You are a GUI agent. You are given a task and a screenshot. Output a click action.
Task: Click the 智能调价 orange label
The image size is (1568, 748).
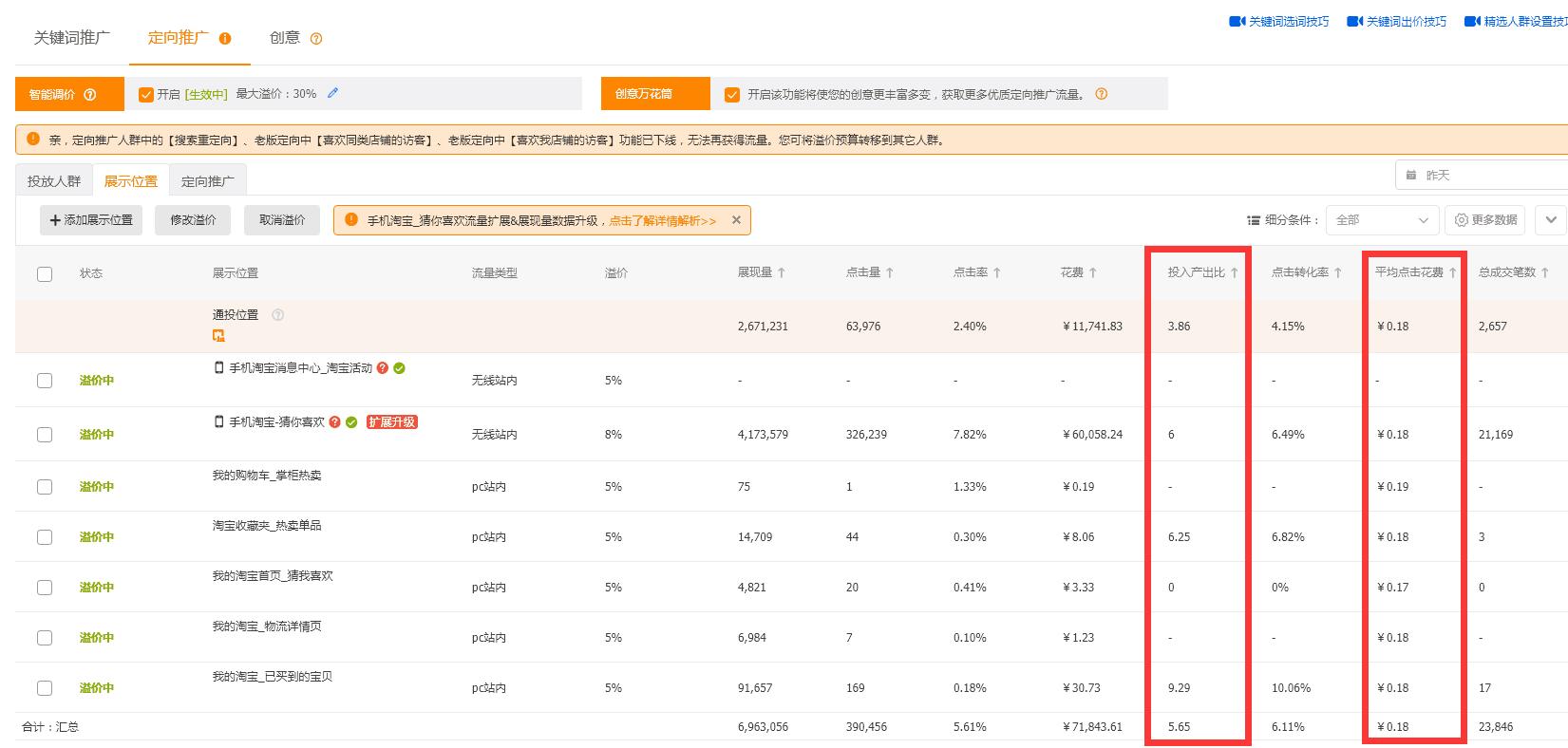(69, 94)
